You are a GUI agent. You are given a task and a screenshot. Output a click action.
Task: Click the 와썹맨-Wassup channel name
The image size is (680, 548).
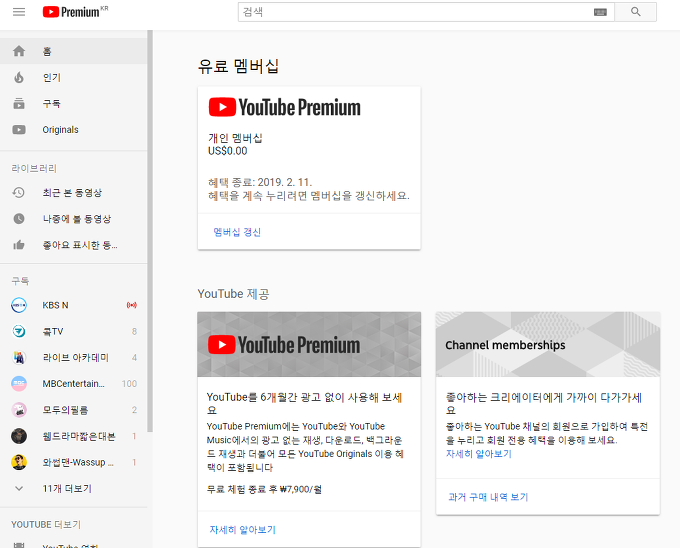click(78, 463)
